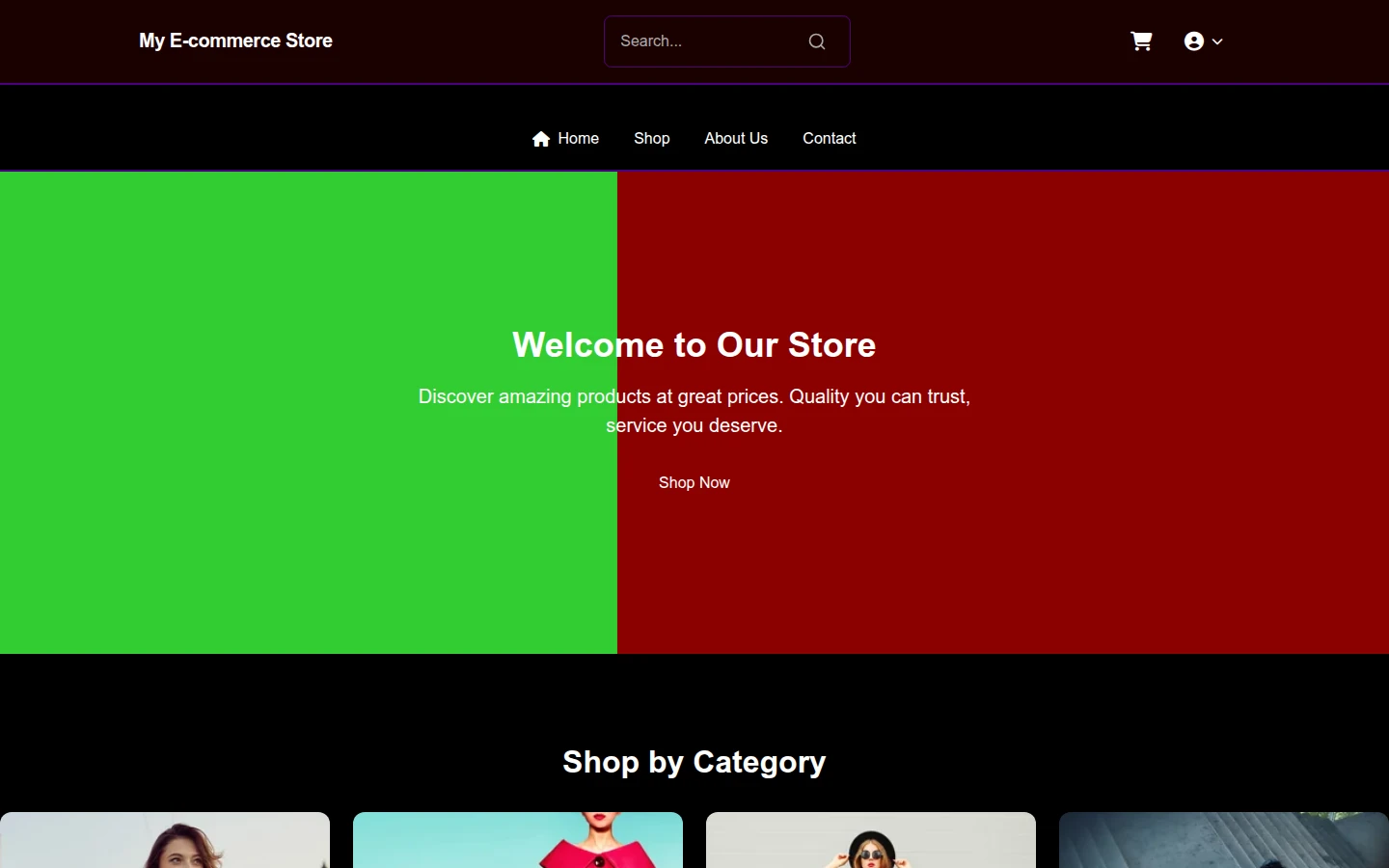Open the brown-haired woman category thumbnail

165,840
